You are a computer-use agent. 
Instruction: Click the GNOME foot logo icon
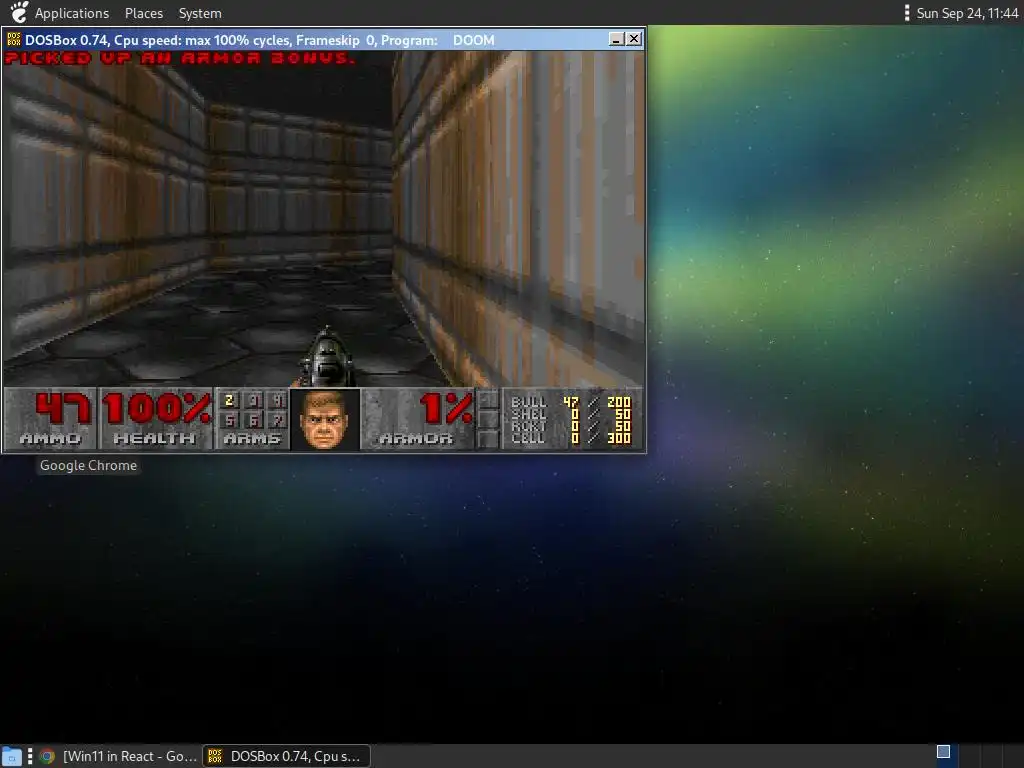tap(18, 12)
